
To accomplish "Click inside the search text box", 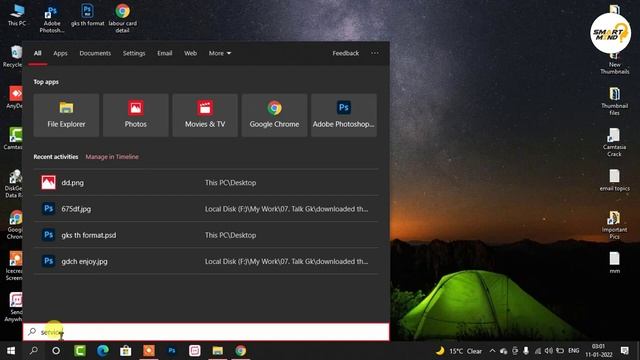I will pyautogui.click(x=206, y=332).
